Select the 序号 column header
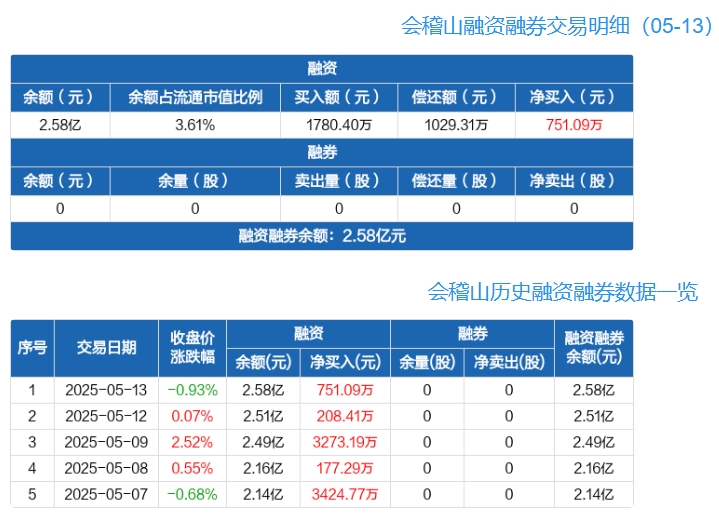Image resolution: width=719 pixels, height=515 pixels. tap(32, 348)
